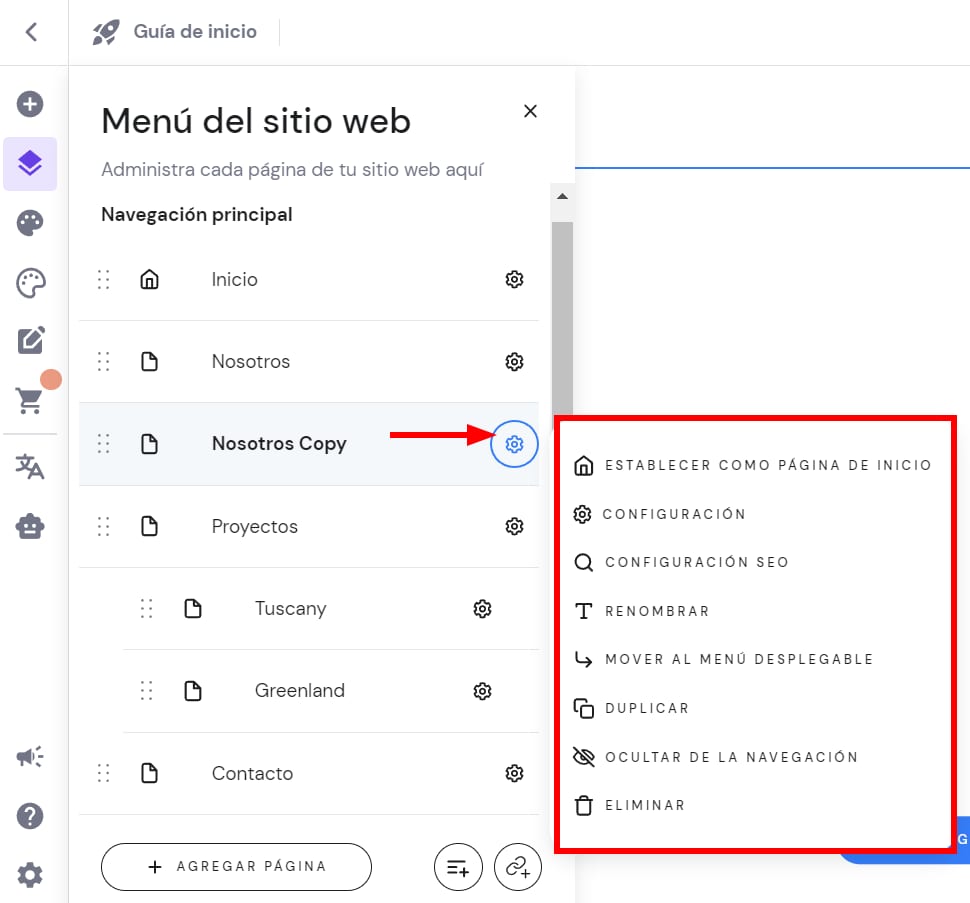Click the megaphone announcements icon

(x=30, y=757)
